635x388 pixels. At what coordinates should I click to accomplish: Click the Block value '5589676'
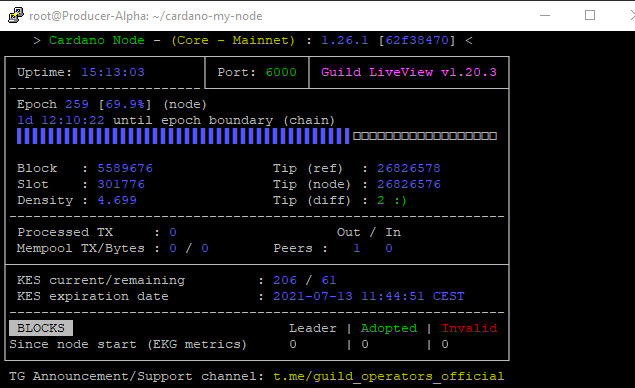125,168
